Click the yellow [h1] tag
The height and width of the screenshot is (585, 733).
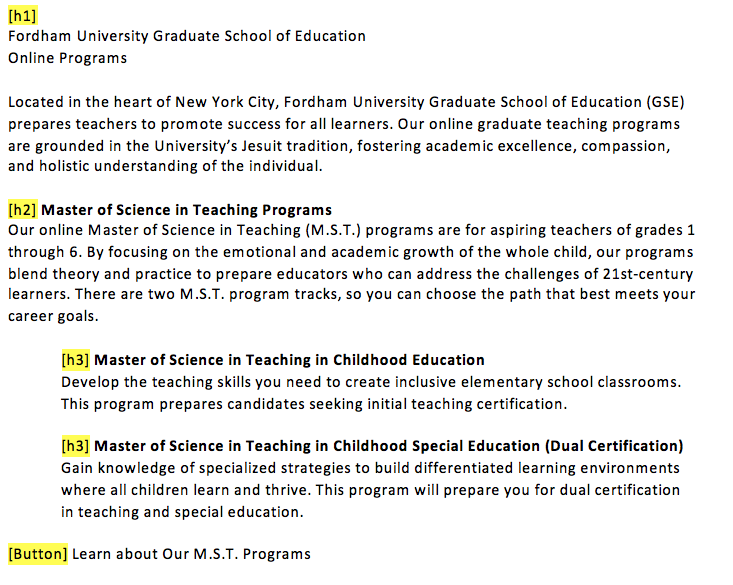coord(22,15)
